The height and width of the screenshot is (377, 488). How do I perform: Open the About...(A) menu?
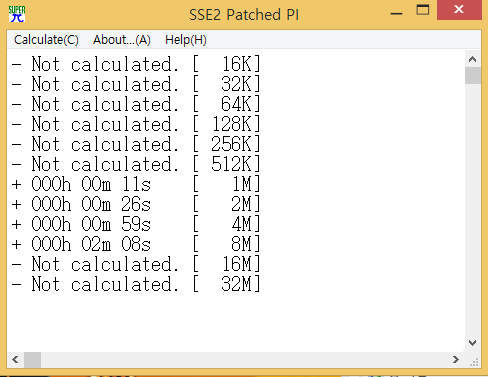click(x=122, y=40)
